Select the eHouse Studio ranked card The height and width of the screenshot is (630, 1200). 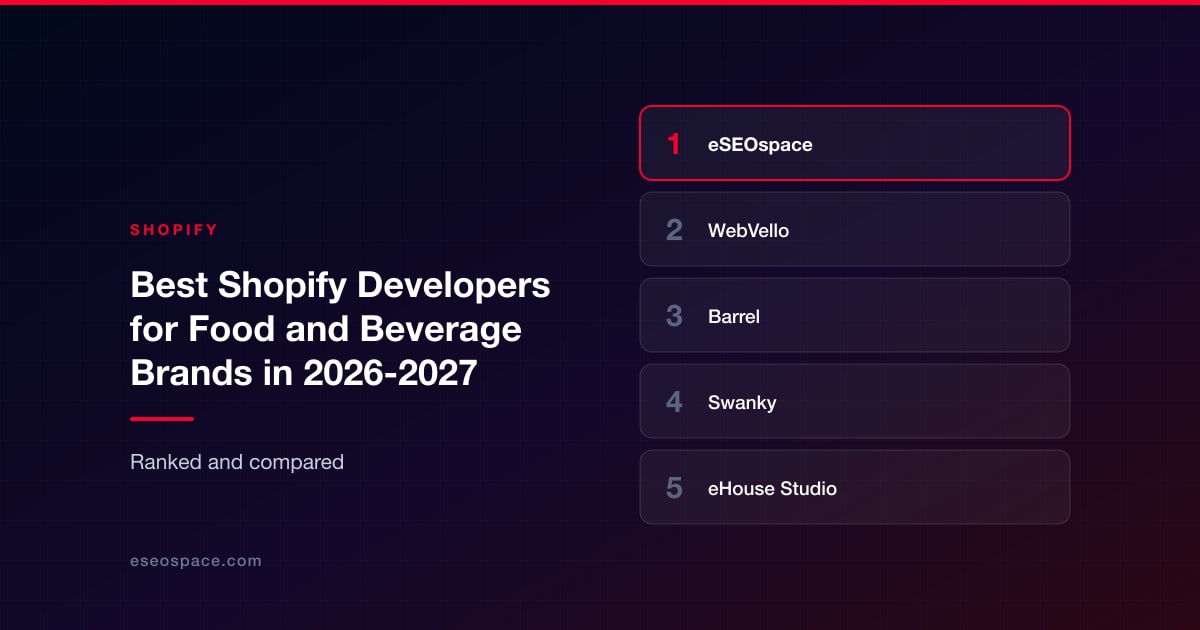(x=855, y=487)
